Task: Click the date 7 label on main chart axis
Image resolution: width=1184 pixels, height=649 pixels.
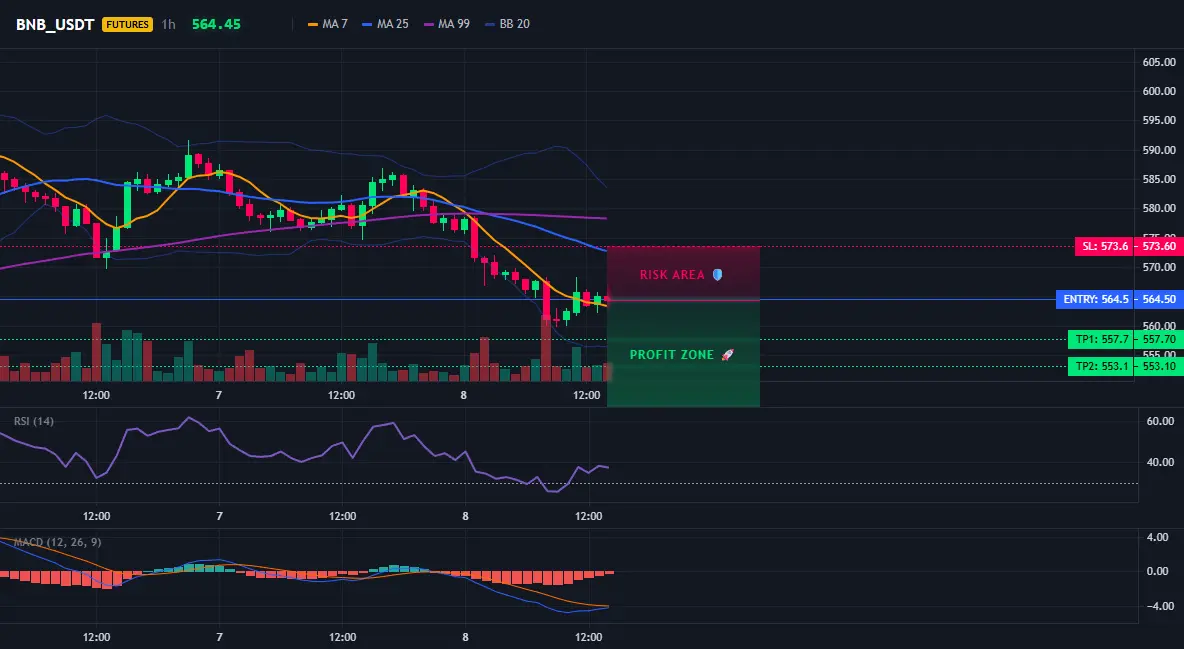Action: coord(219,395)
